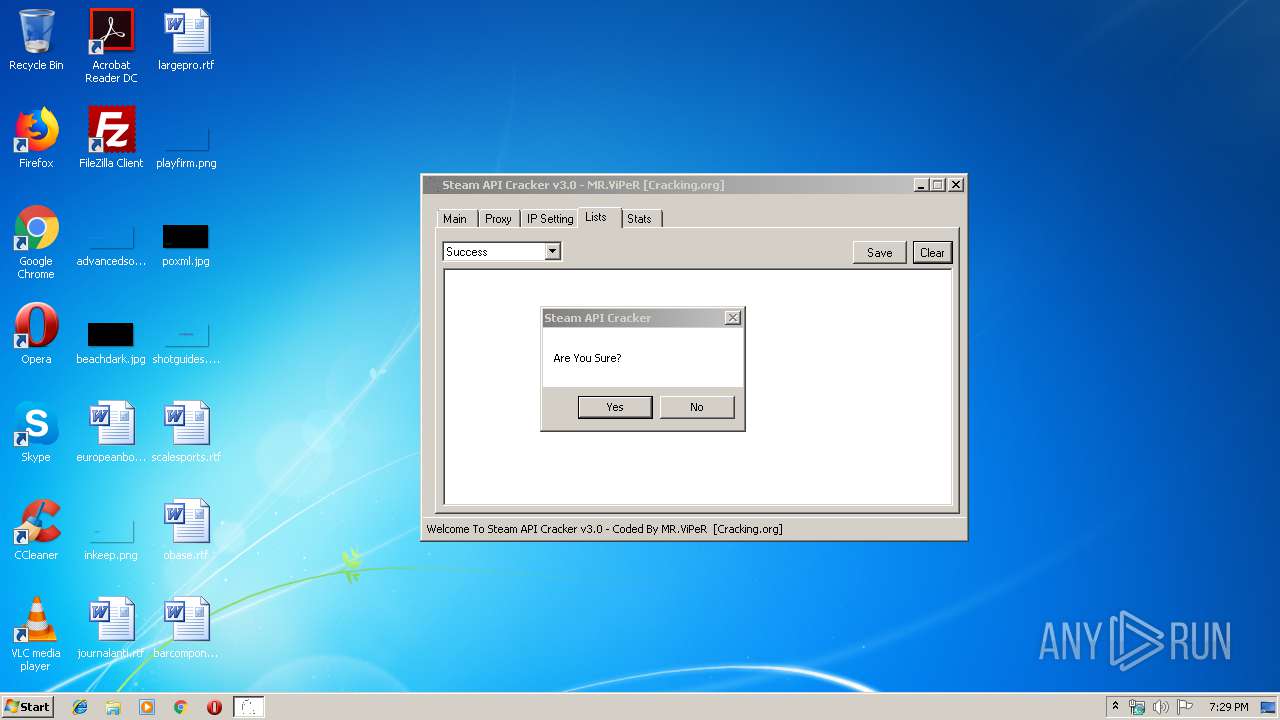Close the Are You Sure dialog
The width and height of the screenshot is (1280, 720).
(732, 318)
